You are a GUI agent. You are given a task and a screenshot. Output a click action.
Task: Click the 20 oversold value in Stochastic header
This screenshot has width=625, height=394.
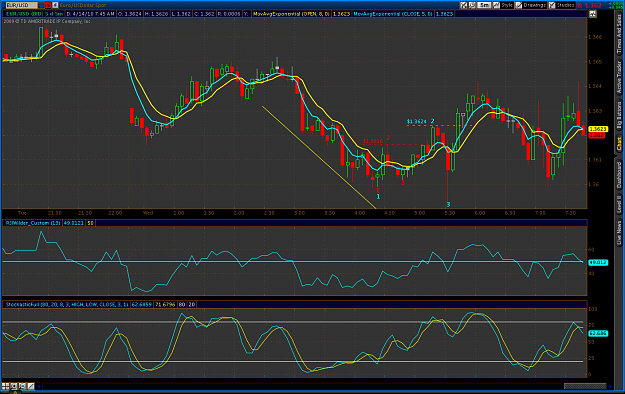(x=192, y=304)
